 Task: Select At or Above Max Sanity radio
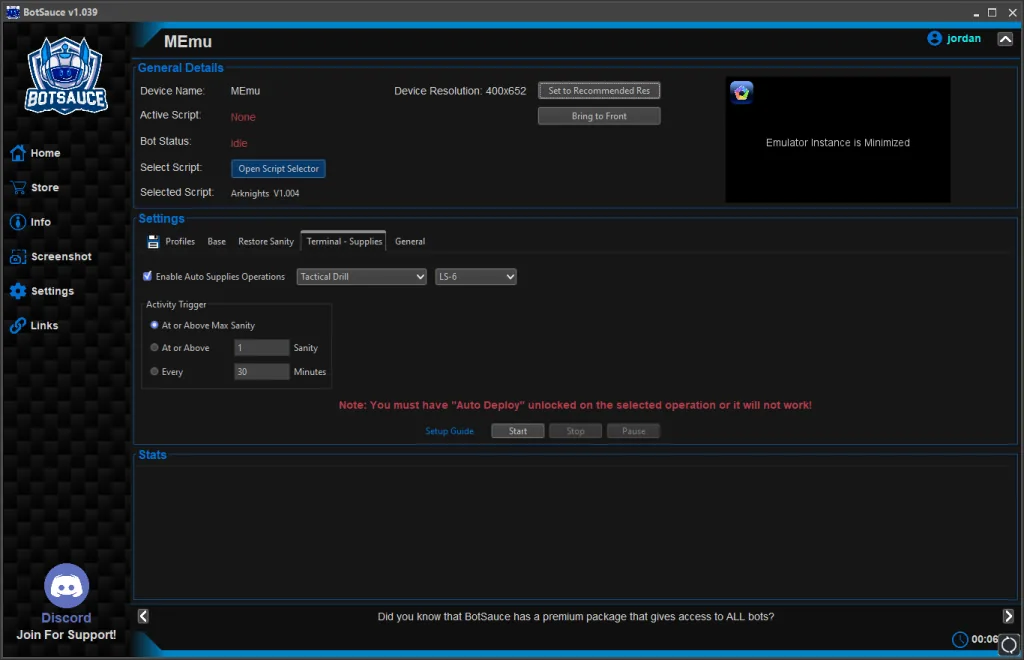click(x=154, y=325)
